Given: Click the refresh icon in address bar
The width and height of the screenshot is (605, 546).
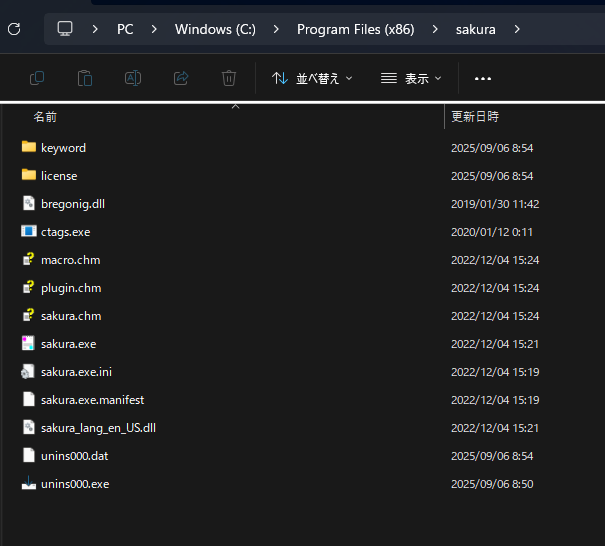Looking at the screenshot, I should click(14, 29).
